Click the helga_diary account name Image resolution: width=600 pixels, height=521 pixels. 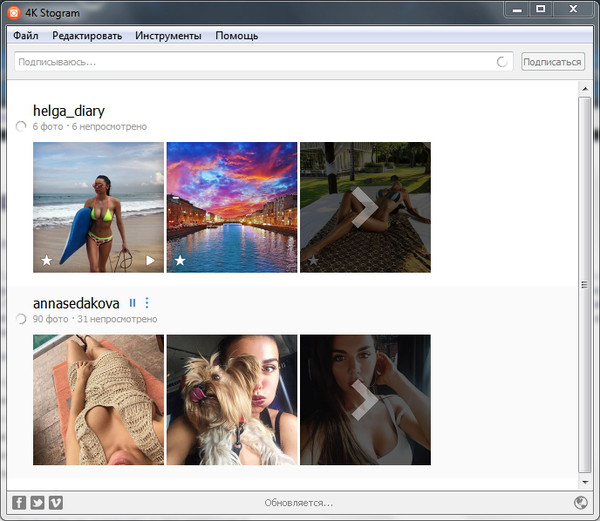tap(69, 111)
